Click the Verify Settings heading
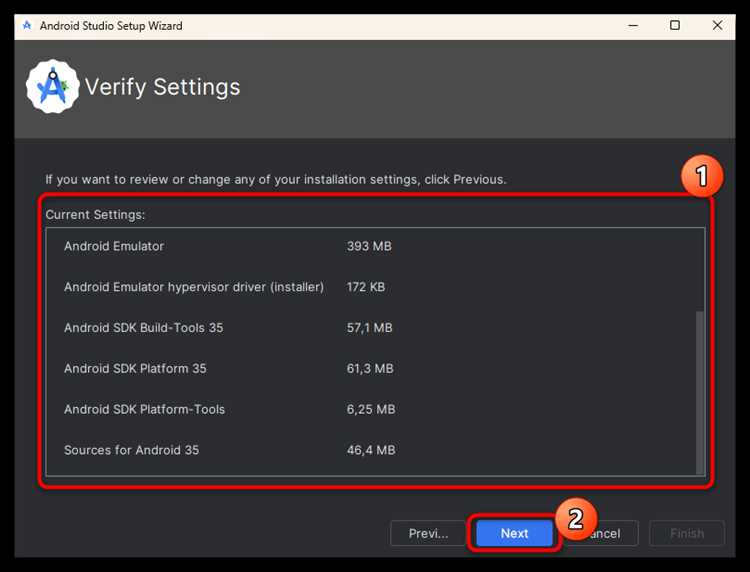The height and width of the screenshot is (572, 750). coord(162,87)
